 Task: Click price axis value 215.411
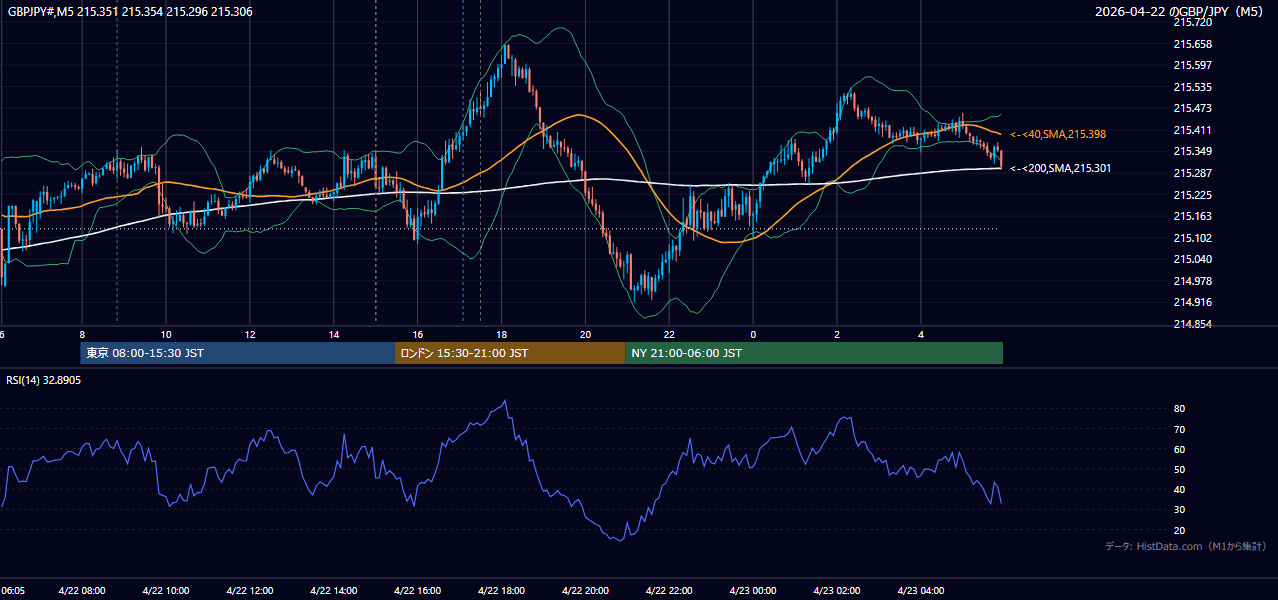1192,130
